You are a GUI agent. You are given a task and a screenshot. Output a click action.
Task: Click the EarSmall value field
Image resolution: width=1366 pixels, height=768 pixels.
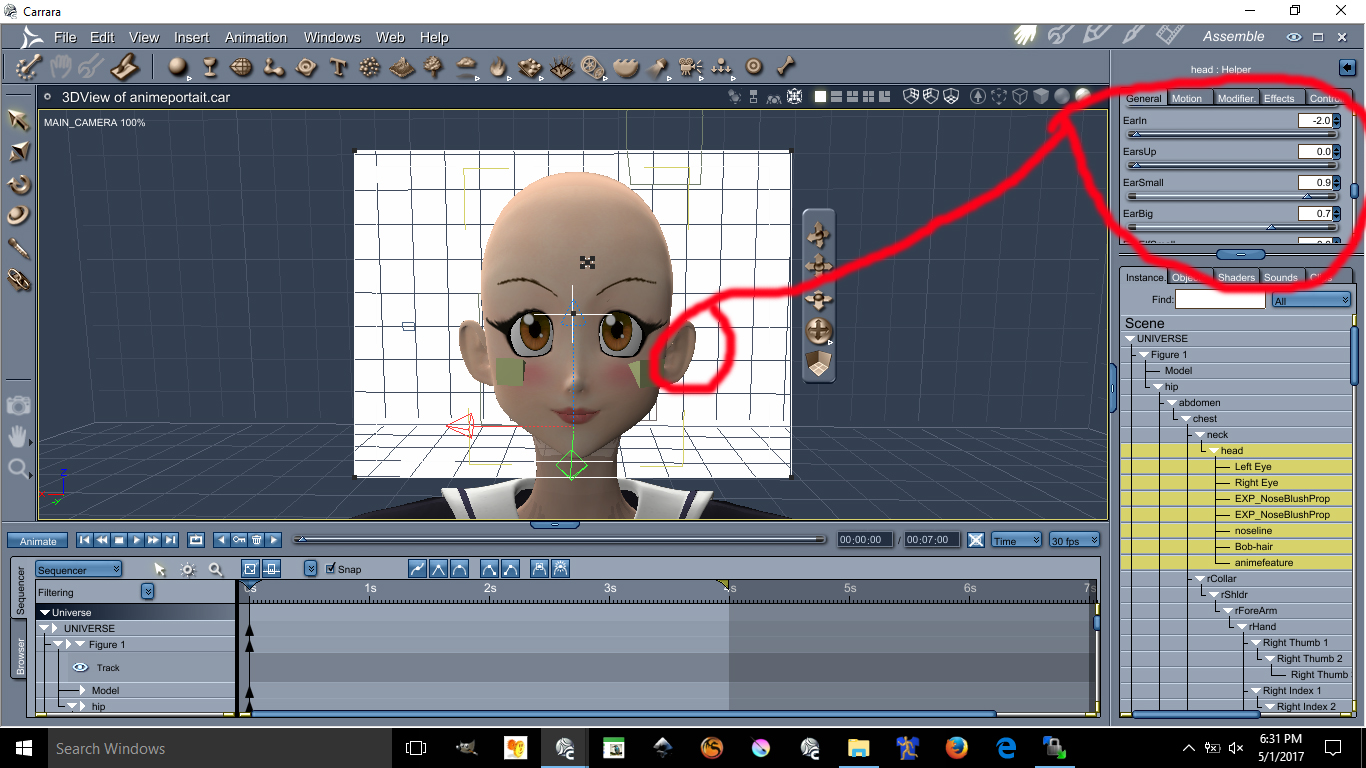click(1315, 183)
